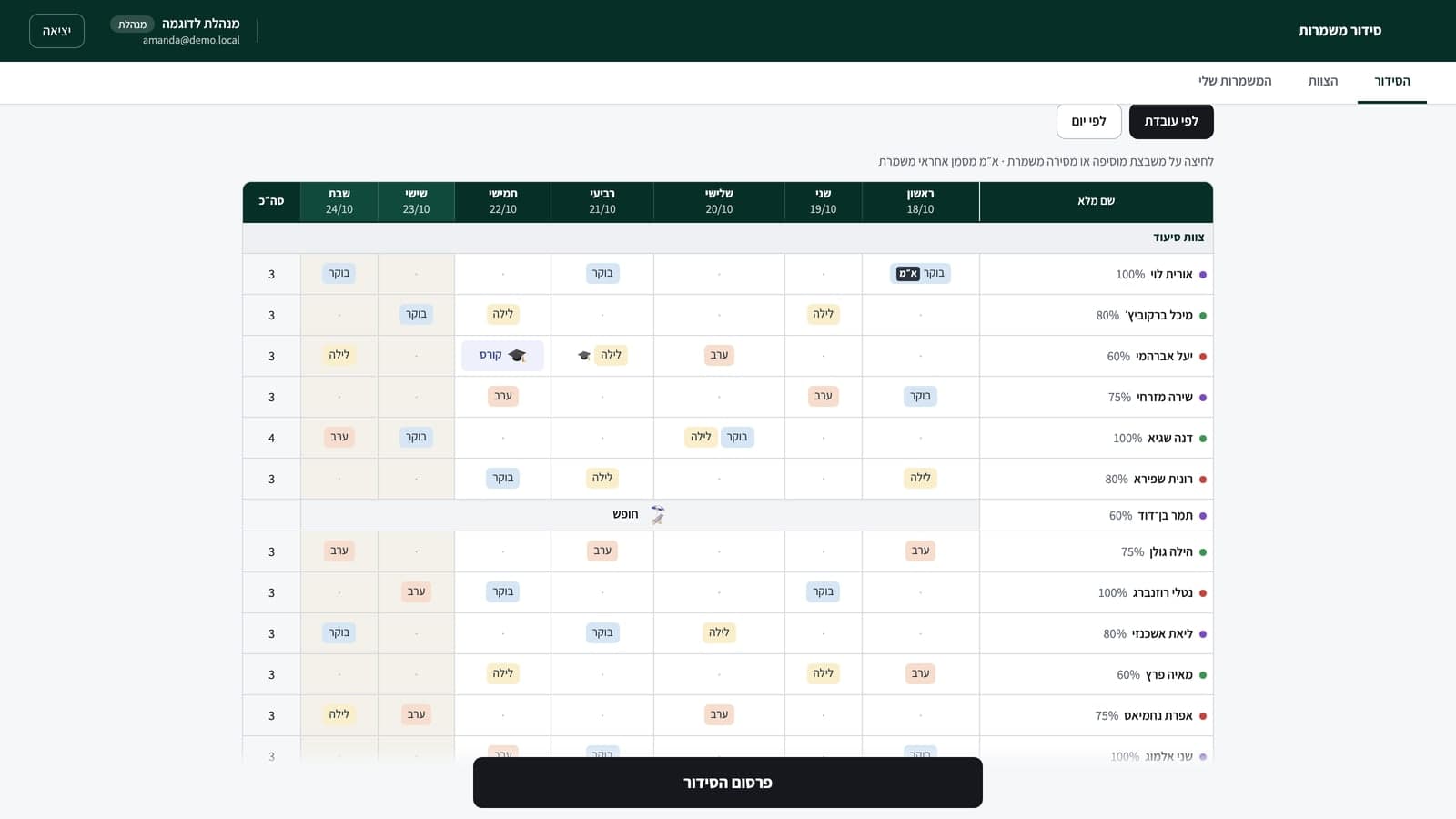1456x819 pixels.
Task: Switch to לפי עובדת view
Action: tap(1171, 121)
